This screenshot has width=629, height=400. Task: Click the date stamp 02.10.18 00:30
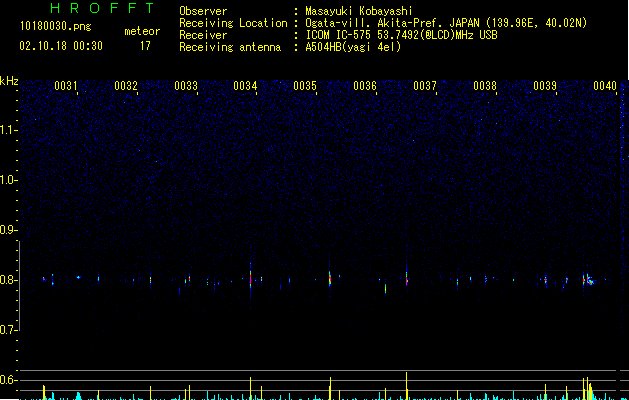click(61, 46)
